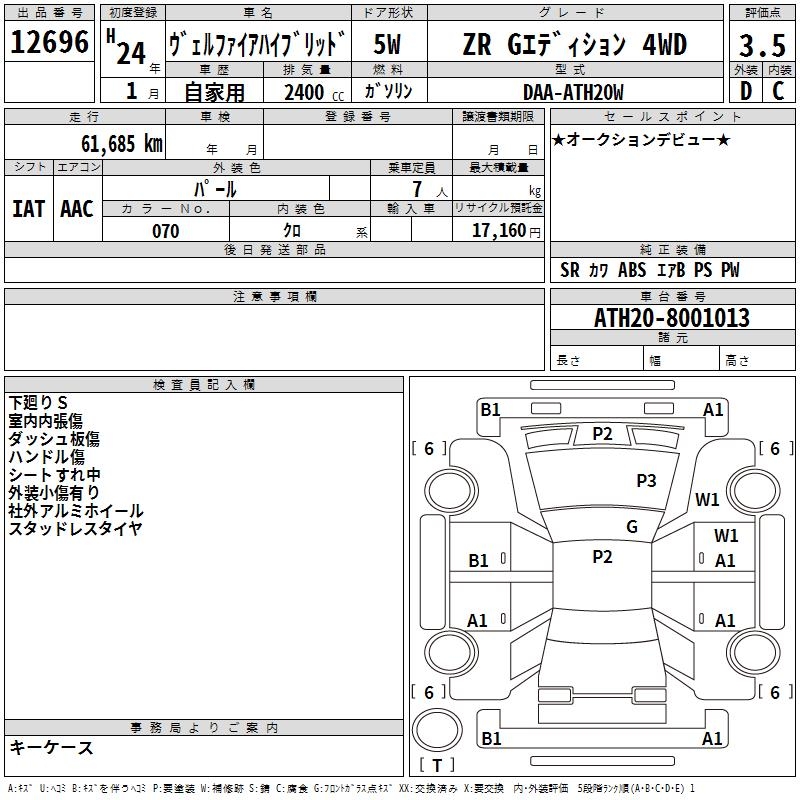Select the P3 mark on the hood
Screen dimensions: 800x800
646,481
